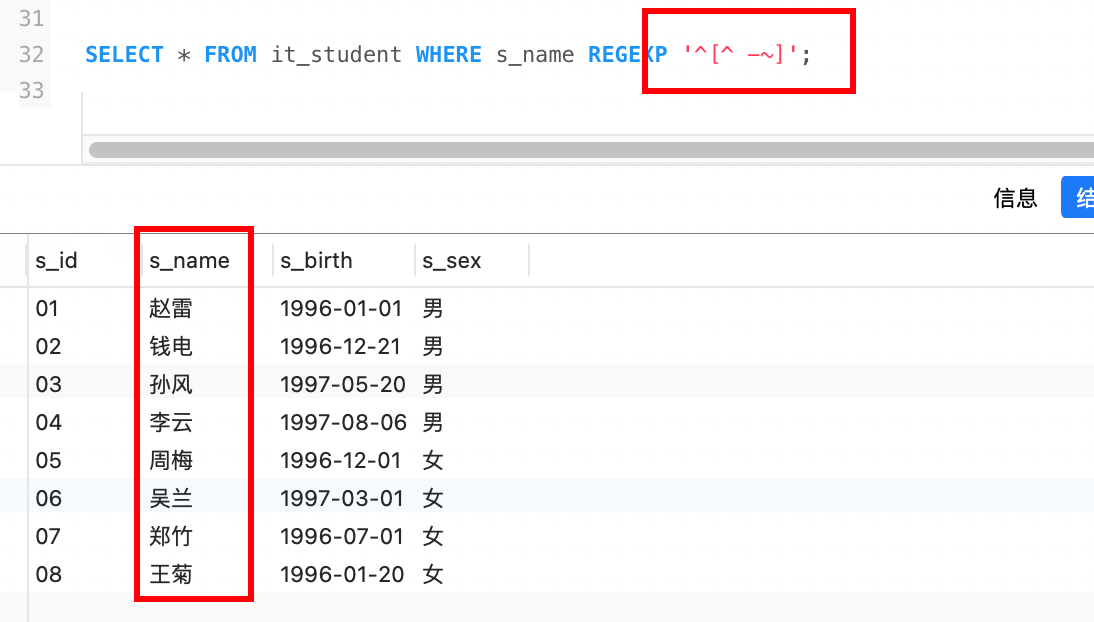This screenshot has height=622, width=1094.
Task: Click the 周梅 name cell
Action: pos(171,461)
